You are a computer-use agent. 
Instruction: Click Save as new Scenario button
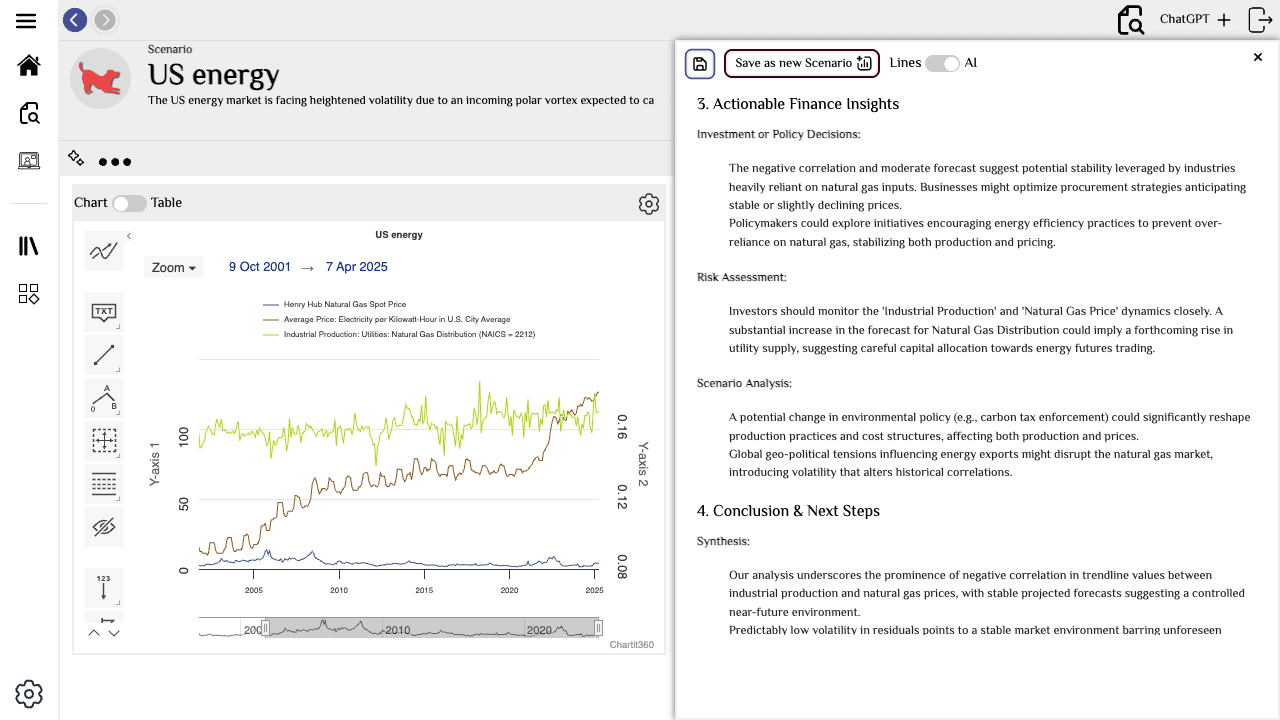[802, 63]
